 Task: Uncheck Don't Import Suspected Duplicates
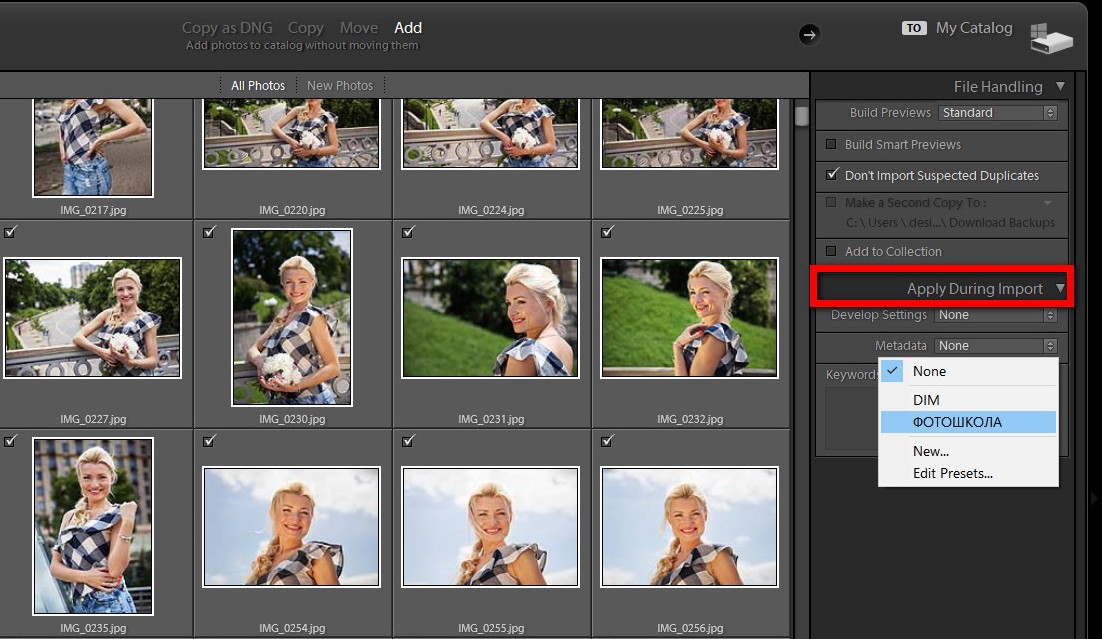(831, 174)
